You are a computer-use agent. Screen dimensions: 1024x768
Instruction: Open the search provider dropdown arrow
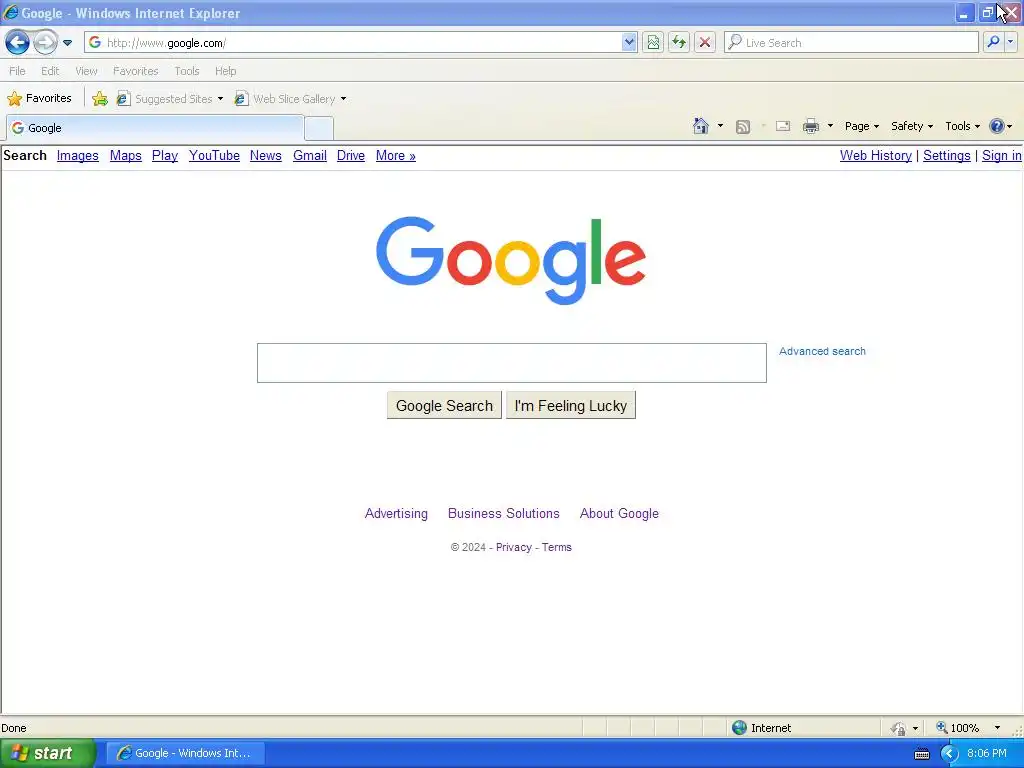1010,42
